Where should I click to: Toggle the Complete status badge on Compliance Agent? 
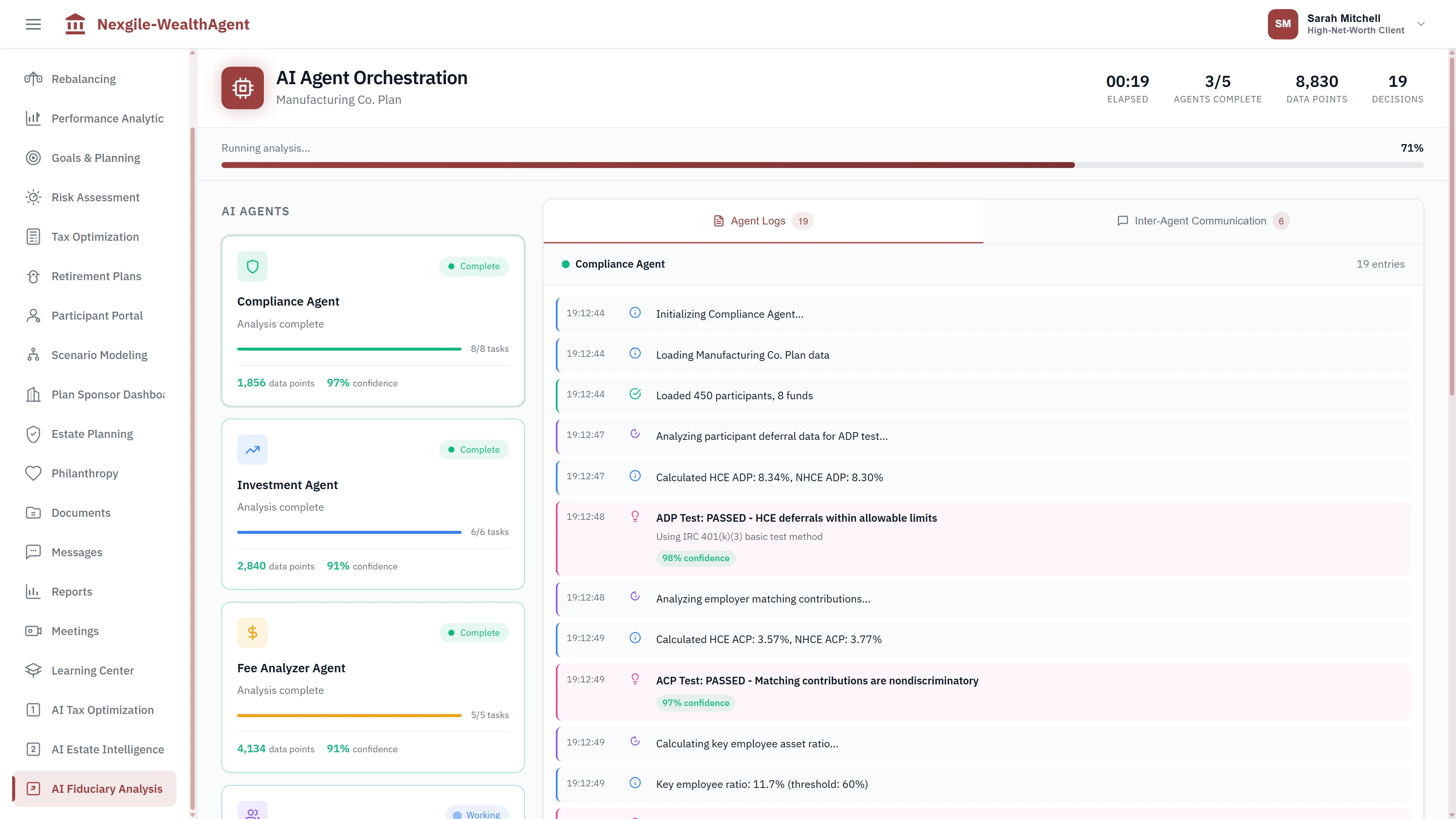point(474,266)
